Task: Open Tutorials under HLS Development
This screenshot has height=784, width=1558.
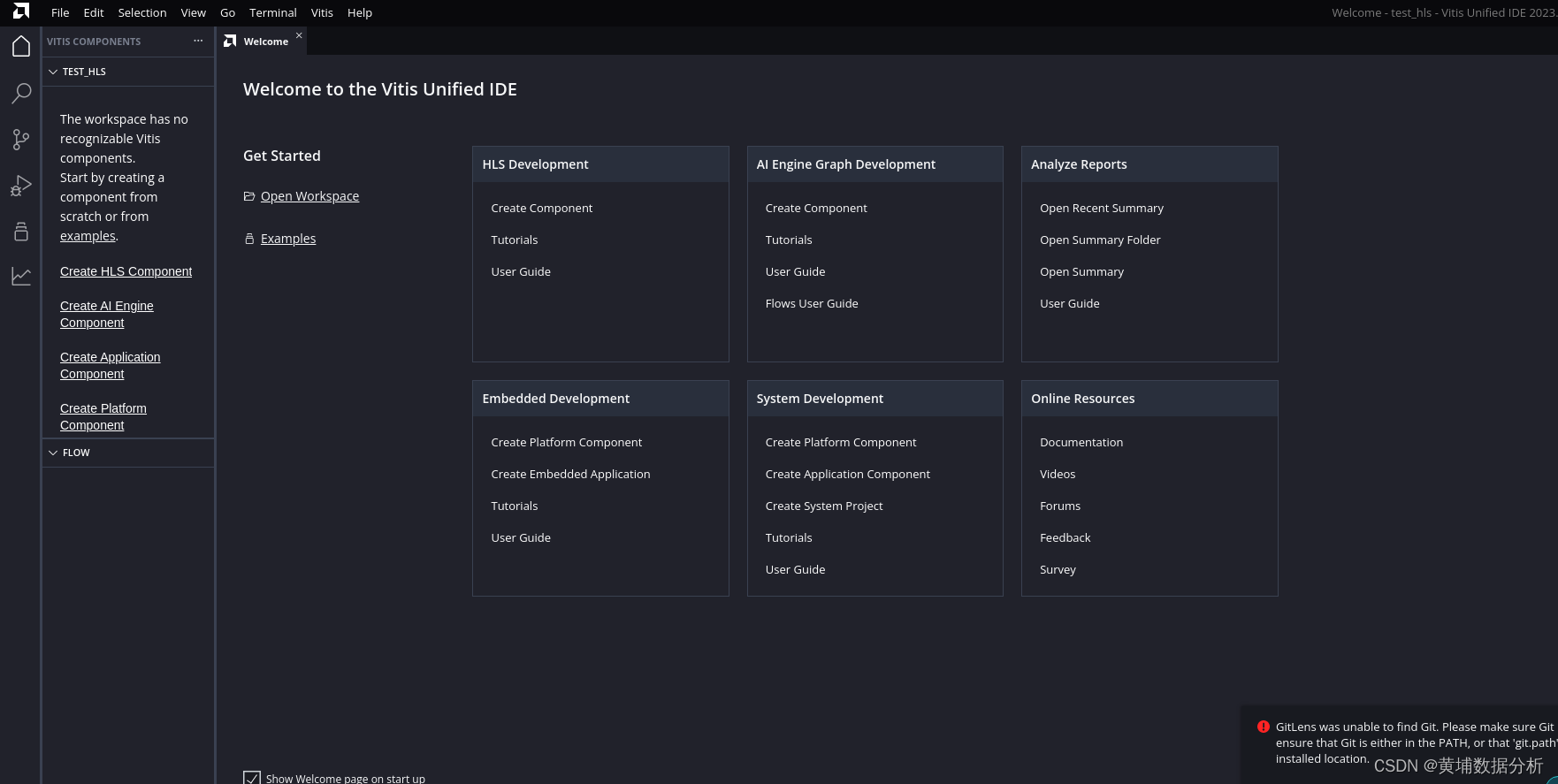Action: click(x=515, y=240)
